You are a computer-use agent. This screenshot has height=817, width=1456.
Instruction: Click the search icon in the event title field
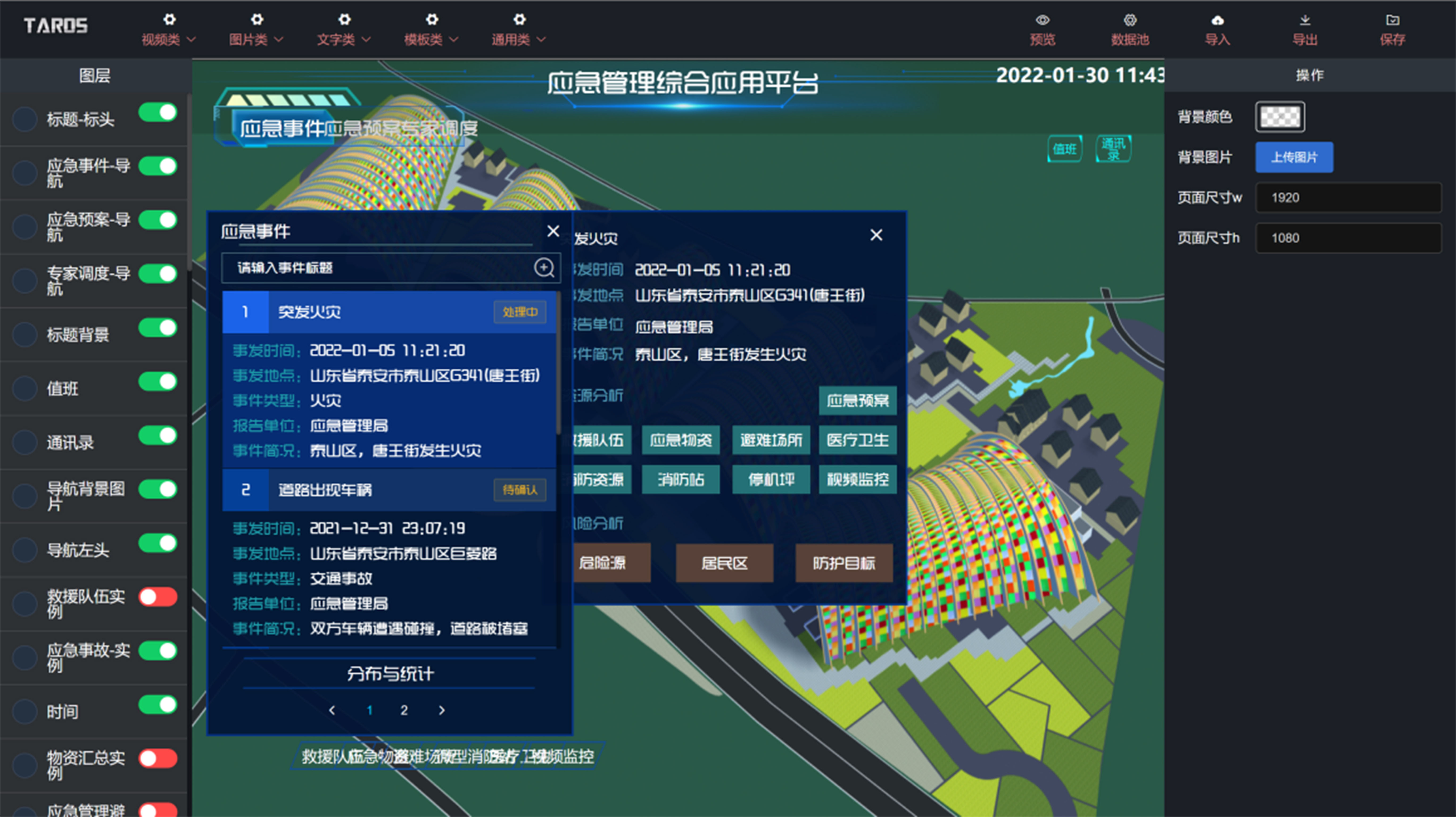544,267
